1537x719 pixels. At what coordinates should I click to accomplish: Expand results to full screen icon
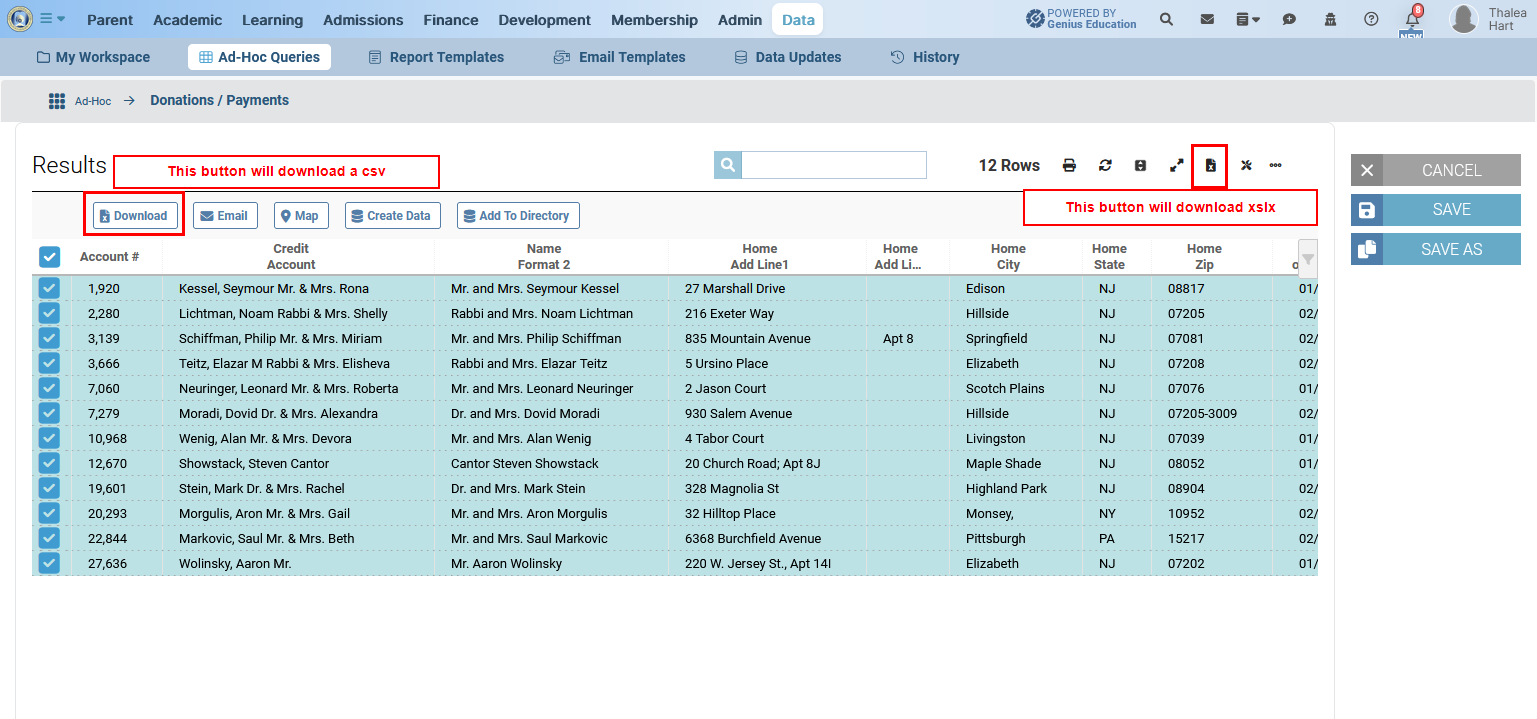click(x=1177, y=165)
